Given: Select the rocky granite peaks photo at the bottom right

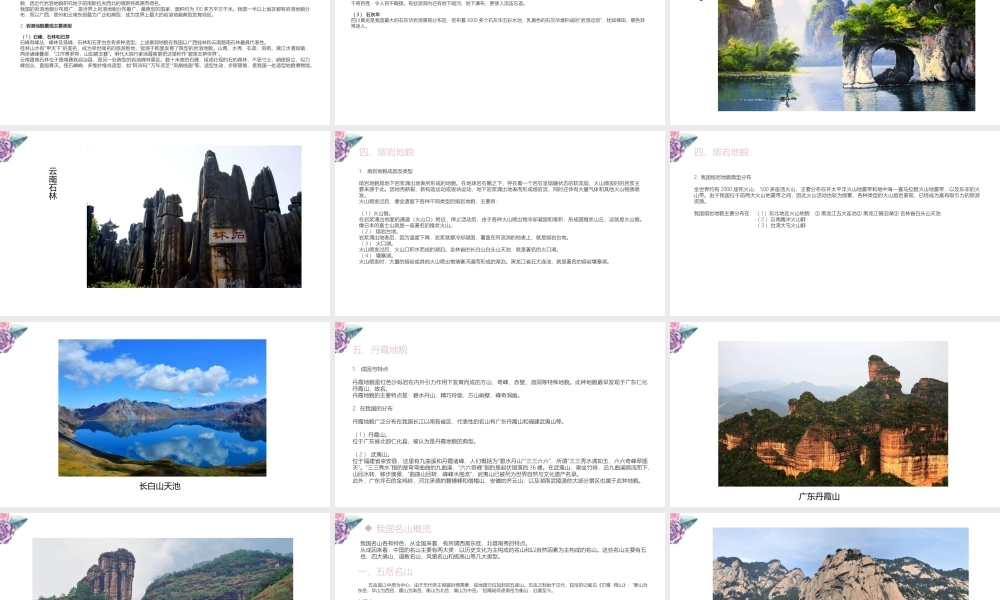Looking at the screenshot, I should (840, 565).
